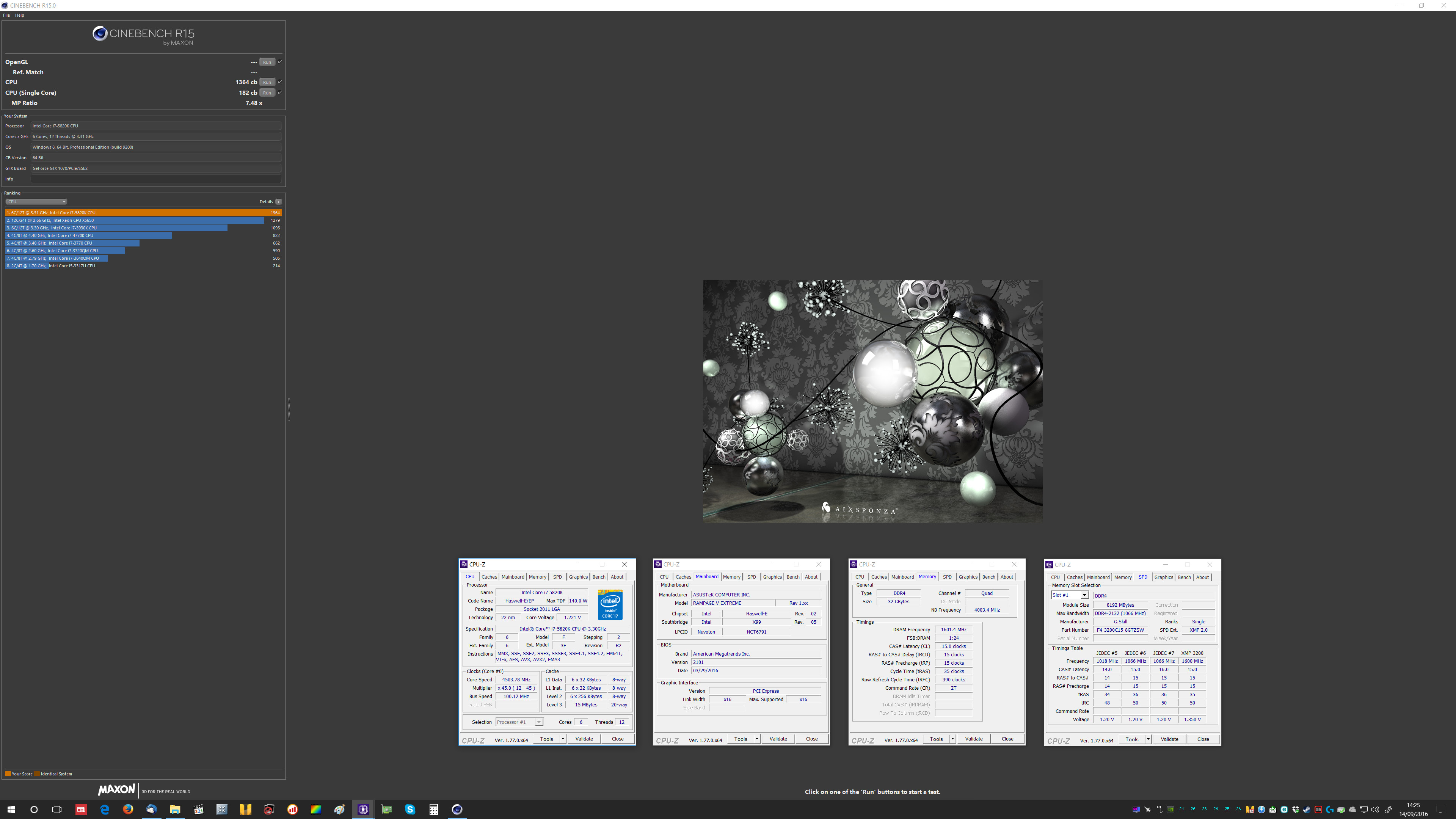Click the Info input field
The image size is (1456, 819).
(x=156, y=179)
